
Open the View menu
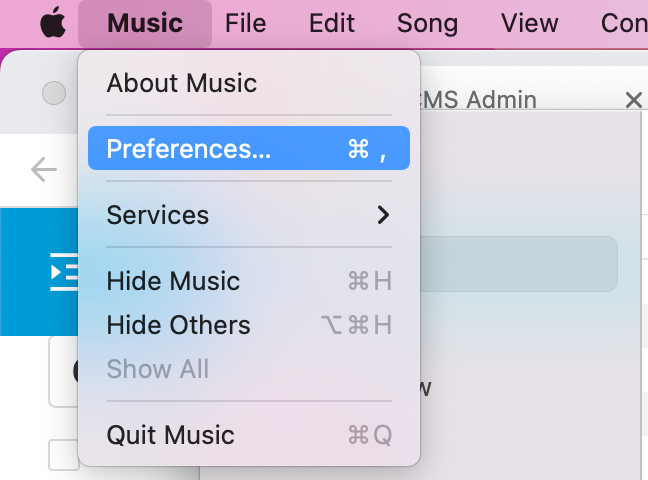pyautogui.click(x=529, y=23)
